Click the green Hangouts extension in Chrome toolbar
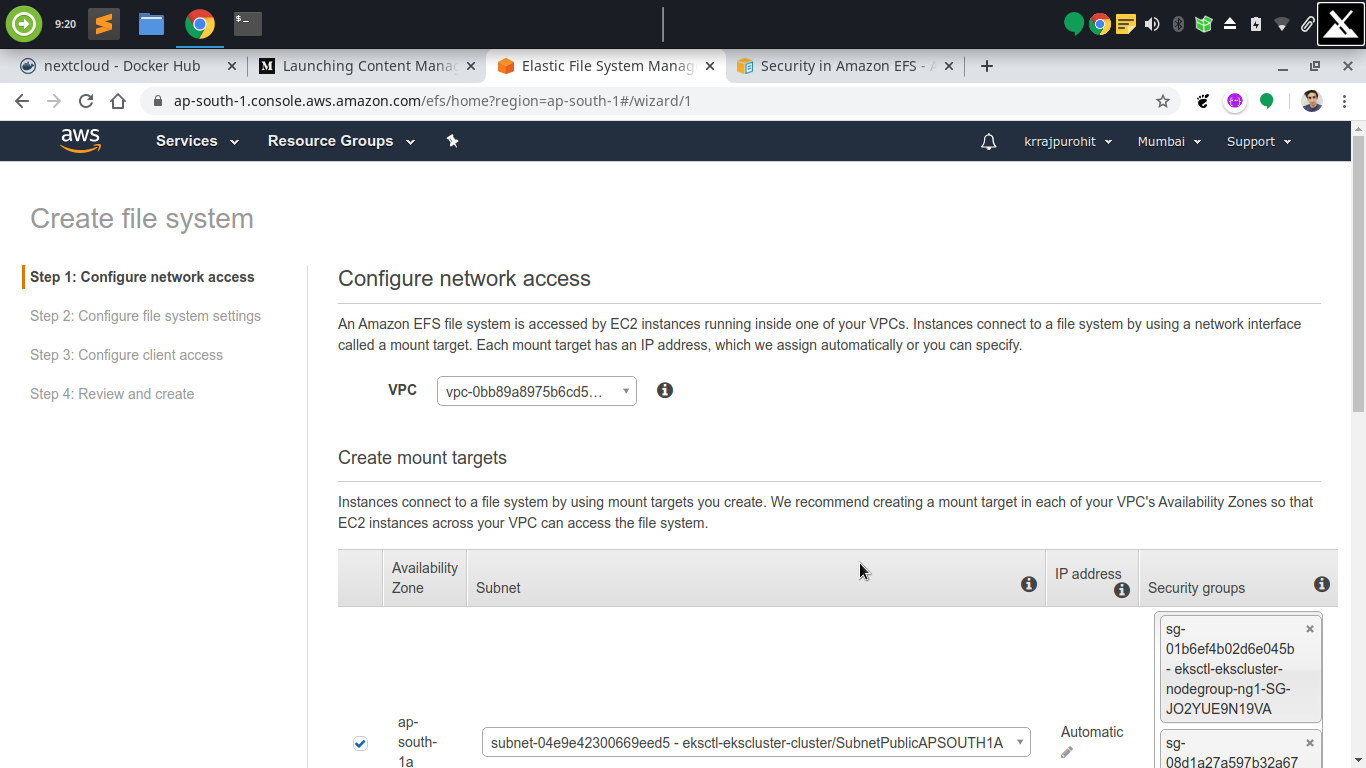 (x=1267, y=101)
